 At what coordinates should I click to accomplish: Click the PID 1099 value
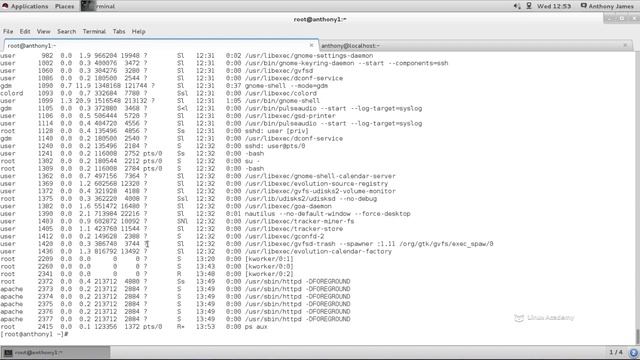click(x=45, y=101)
